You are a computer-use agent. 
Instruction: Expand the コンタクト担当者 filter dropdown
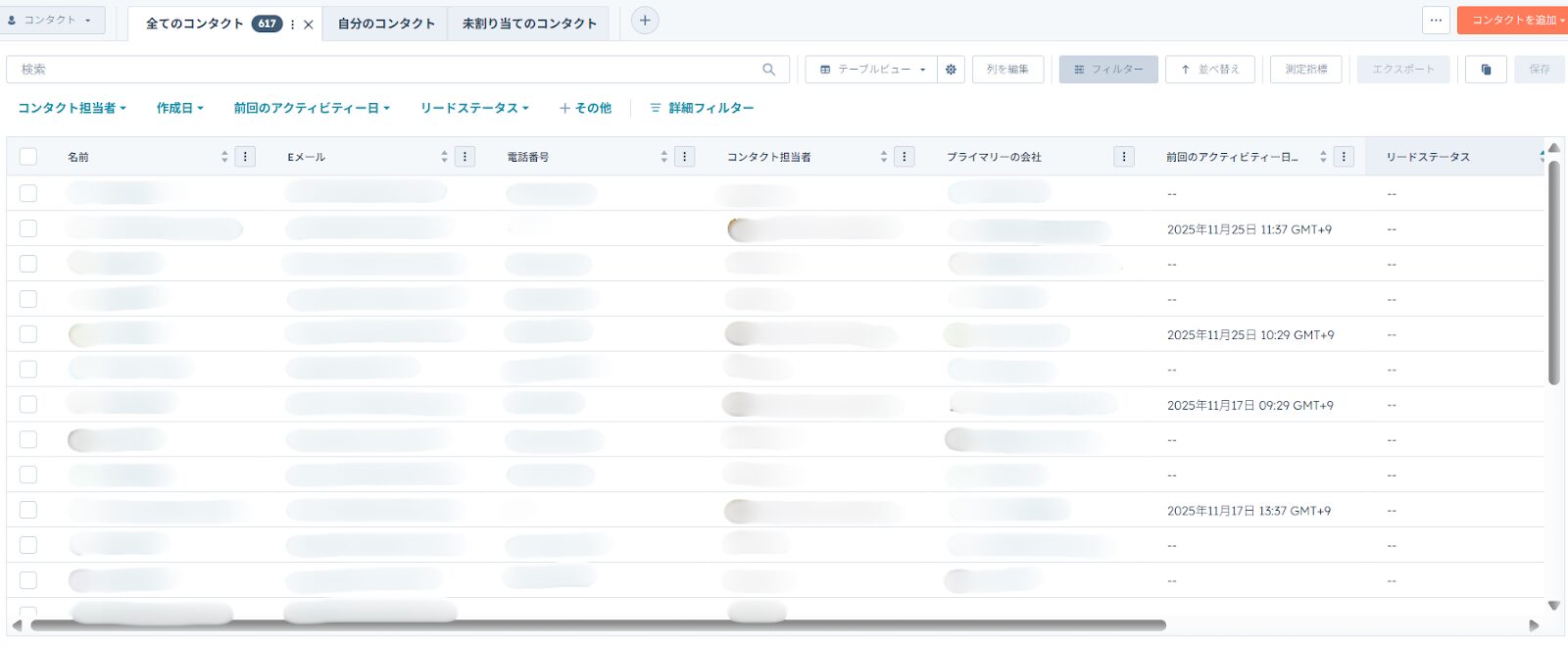tap(72, 108)
